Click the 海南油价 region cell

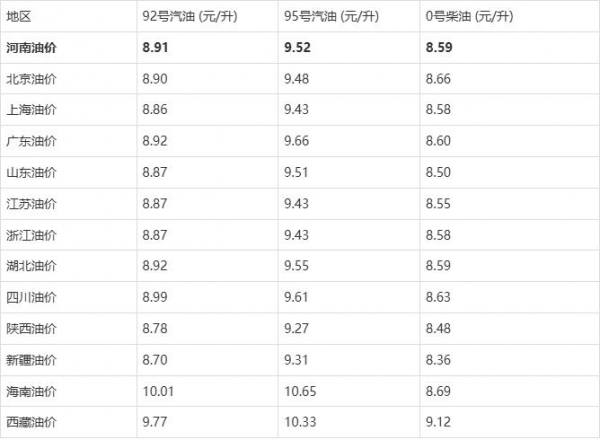pyautogui.click(x=31, y=391)
